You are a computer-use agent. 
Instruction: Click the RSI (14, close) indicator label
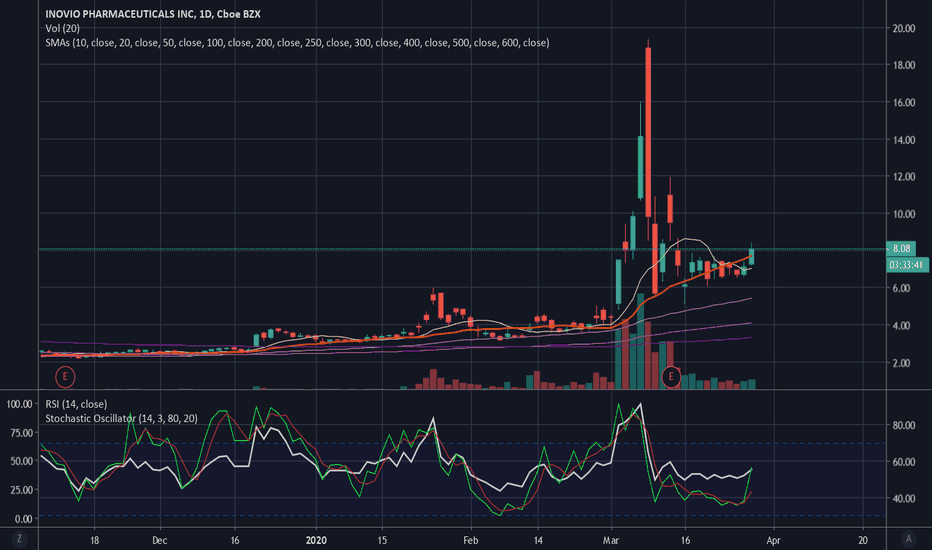[76, 404]
